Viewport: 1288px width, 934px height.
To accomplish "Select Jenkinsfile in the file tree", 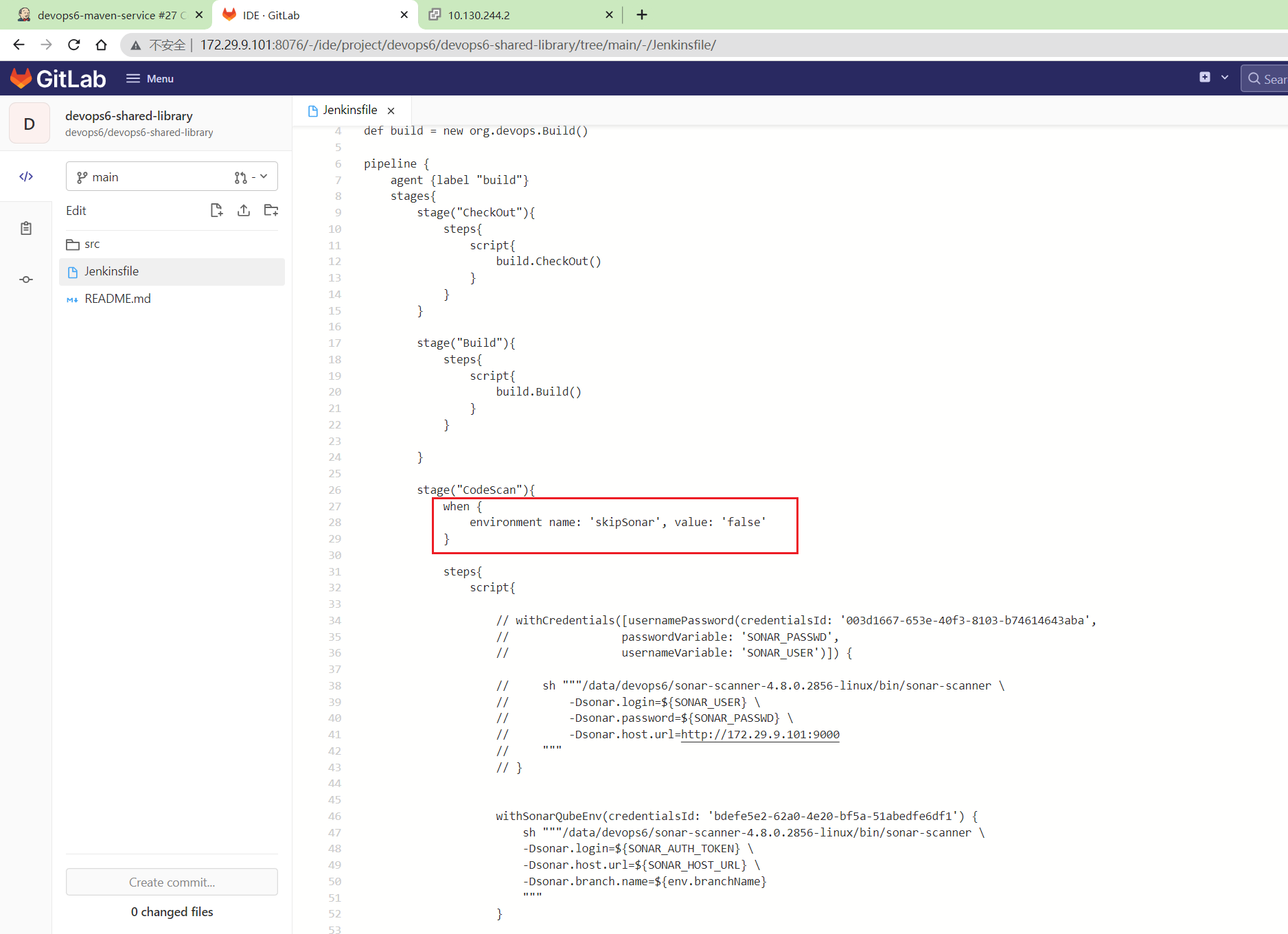I will 172,271.
